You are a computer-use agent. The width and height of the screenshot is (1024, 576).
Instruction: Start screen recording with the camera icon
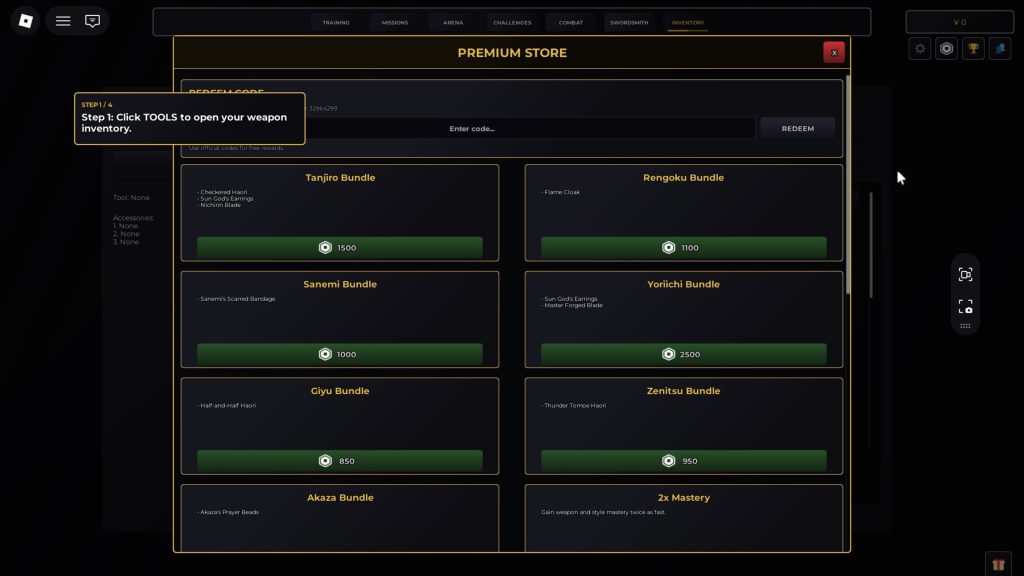click(x=965, y=275)
